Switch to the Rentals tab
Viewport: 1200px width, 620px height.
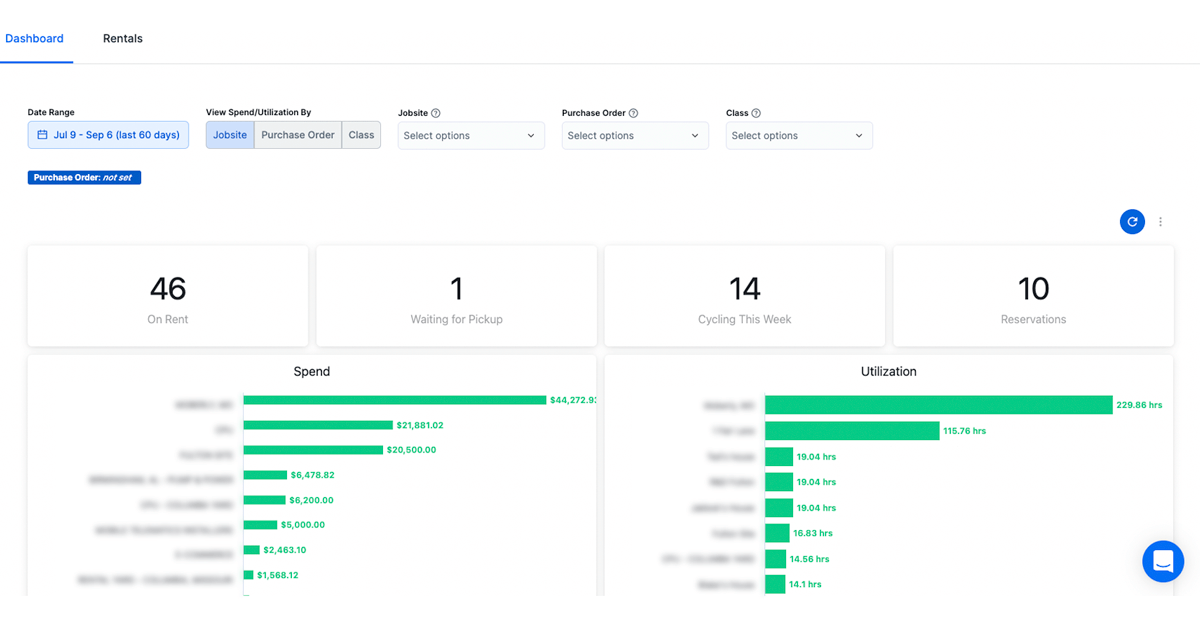(x=122, y=38)
